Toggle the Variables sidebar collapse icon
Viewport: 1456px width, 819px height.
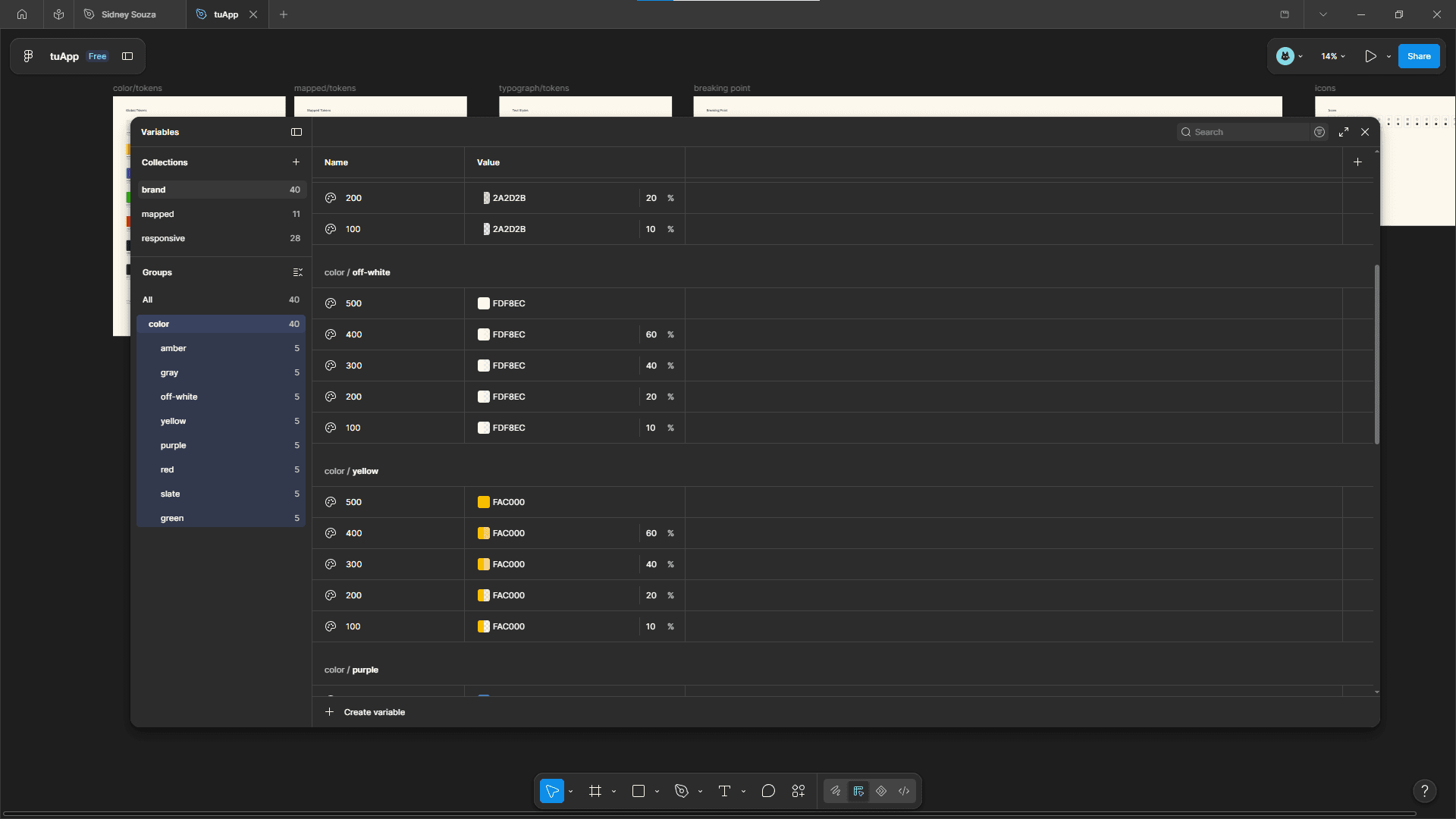(297, 132)
